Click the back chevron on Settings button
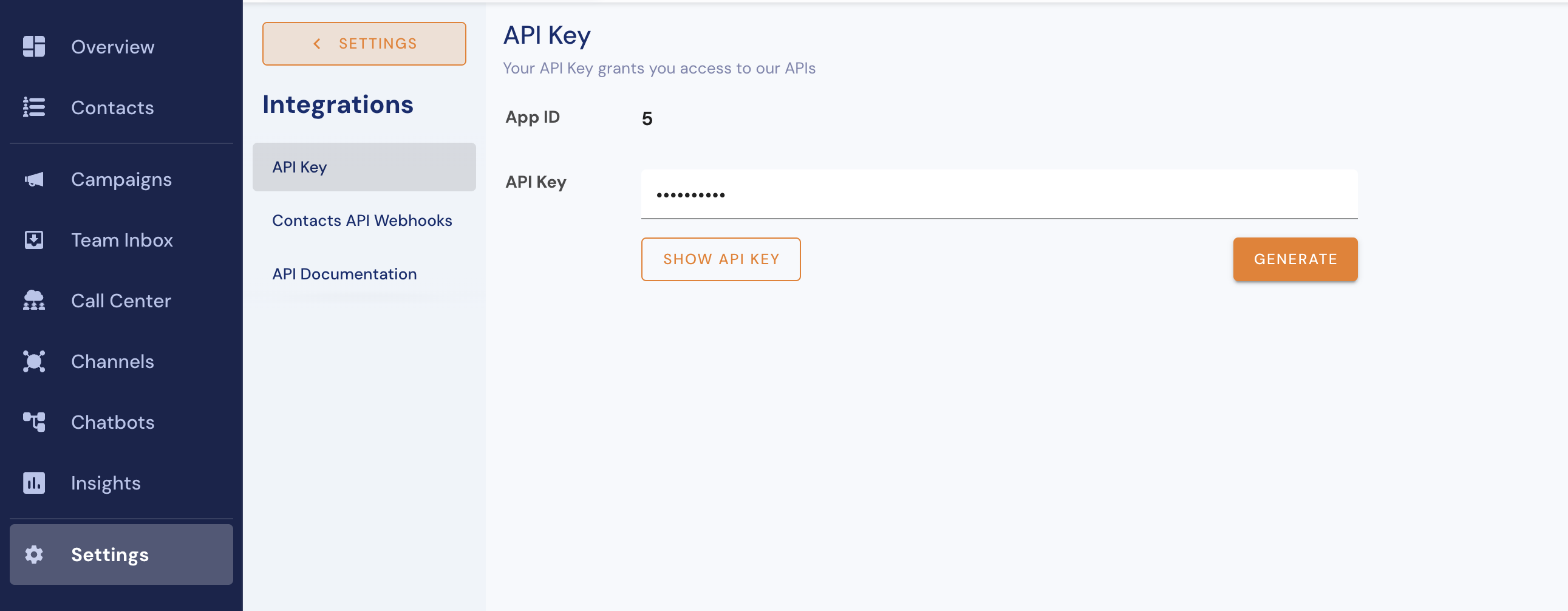 click(x=316, y=44)
